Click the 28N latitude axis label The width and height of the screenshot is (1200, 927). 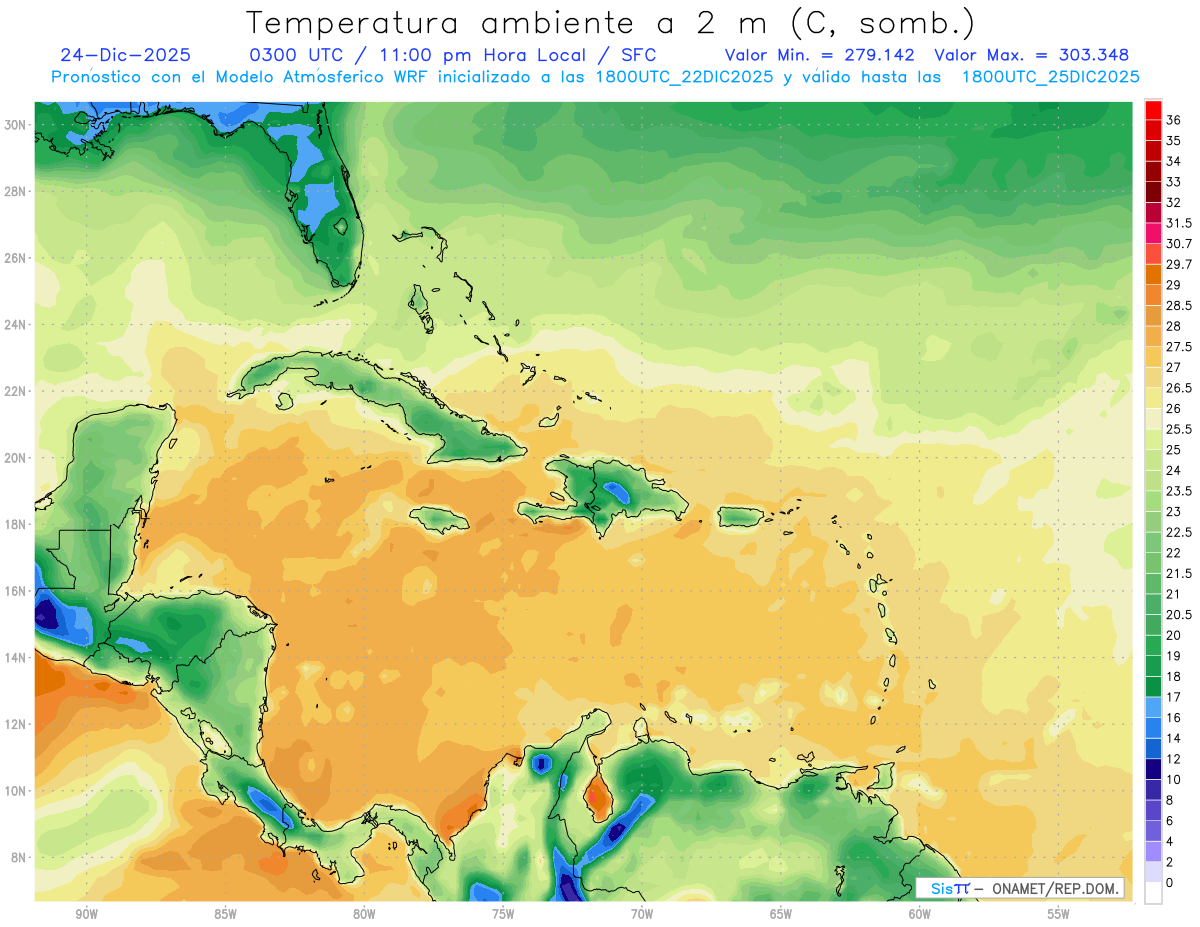pos(15,191)
